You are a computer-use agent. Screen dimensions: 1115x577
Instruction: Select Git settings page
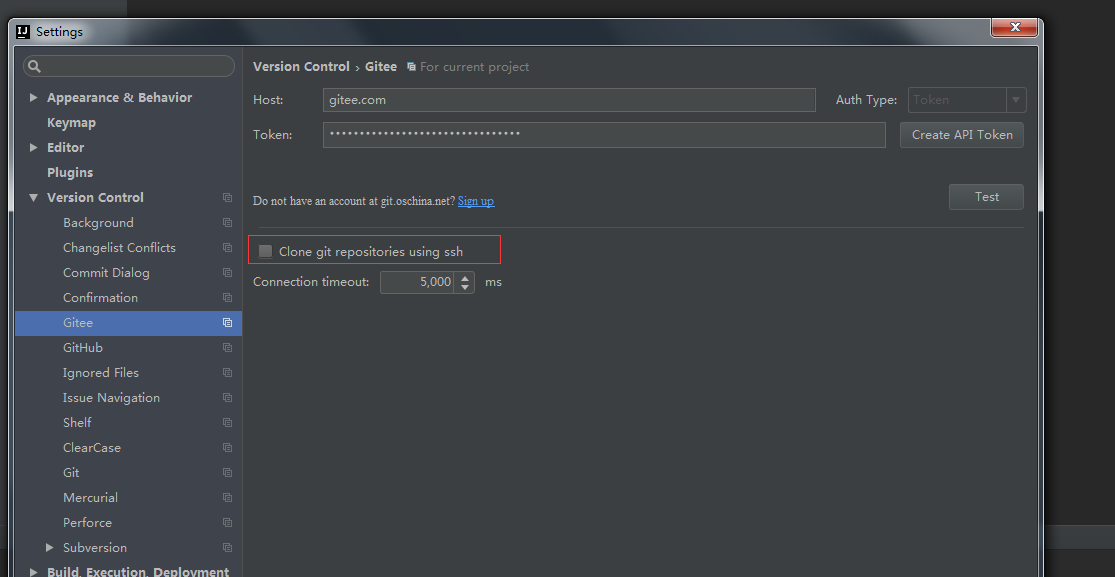71,472
